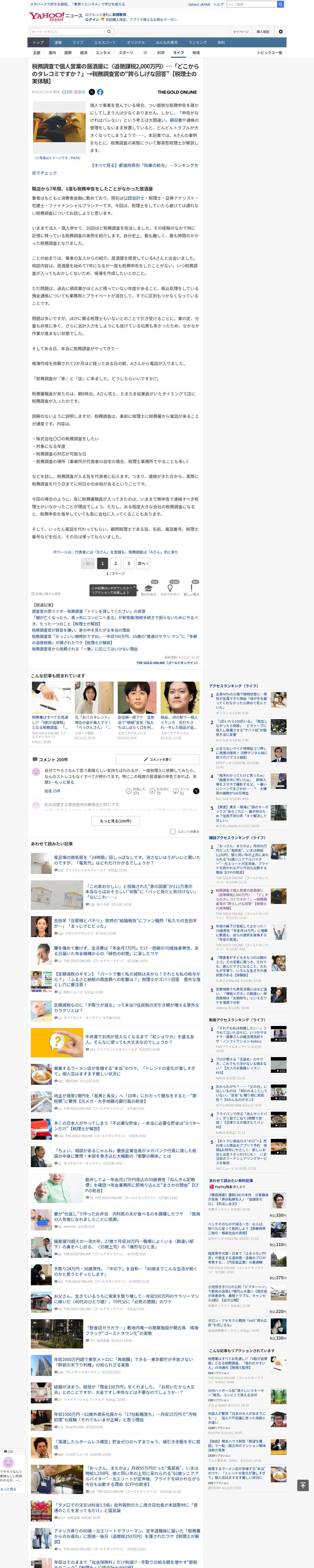The height and width of the screenshot is (1568, 314).
Task: Open magazine ranking item 「おっさん、またかよ」月収95万円
Action: pos(242,858)
